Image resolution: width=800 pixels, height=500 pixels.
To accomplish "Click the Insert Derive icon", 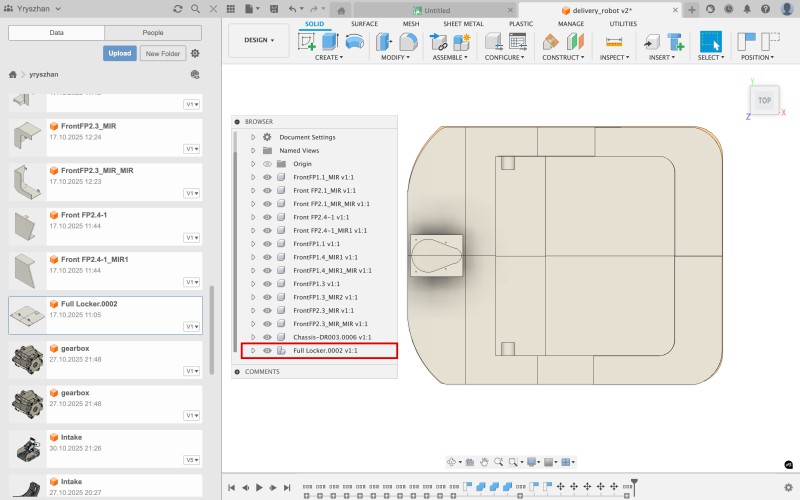I will pos(652,42).
